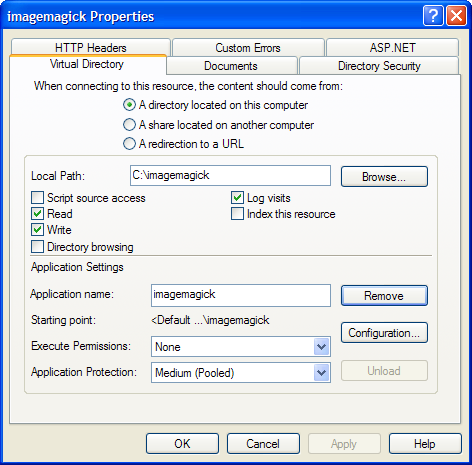Click the 'Execute Permissions:' label
This screenshot has height=465, width=472.
click(x=81, y=346)
